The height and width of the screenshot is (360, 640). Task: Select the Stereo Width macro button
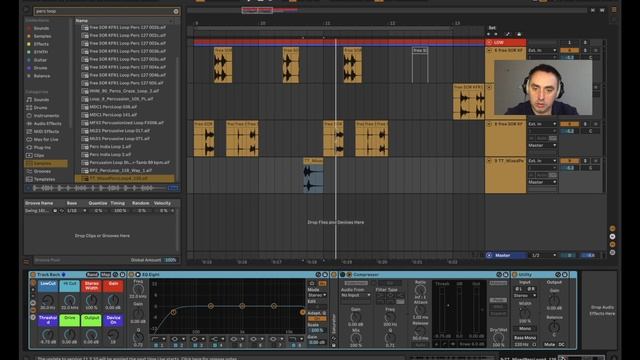tap(91, 286)
